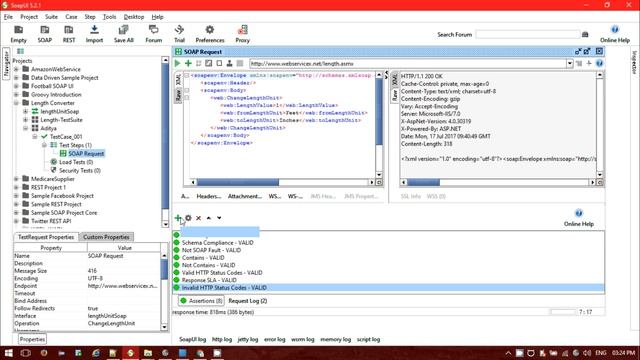Switch to Request Log tab

(247, 301)
